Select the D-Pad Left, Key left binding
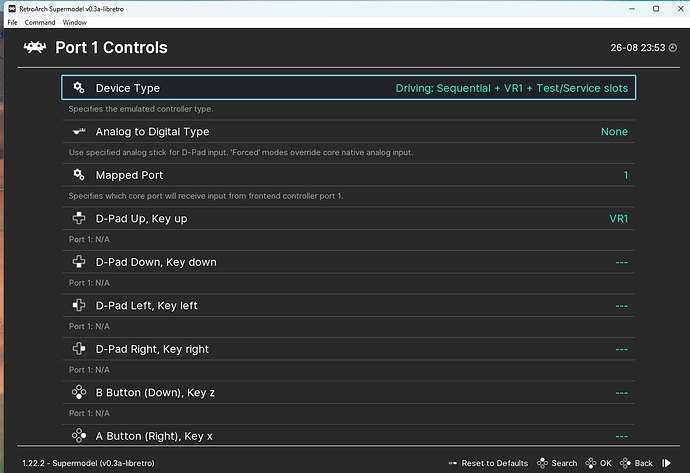This screenshot has width=690, height=473. tap(349, 305)
